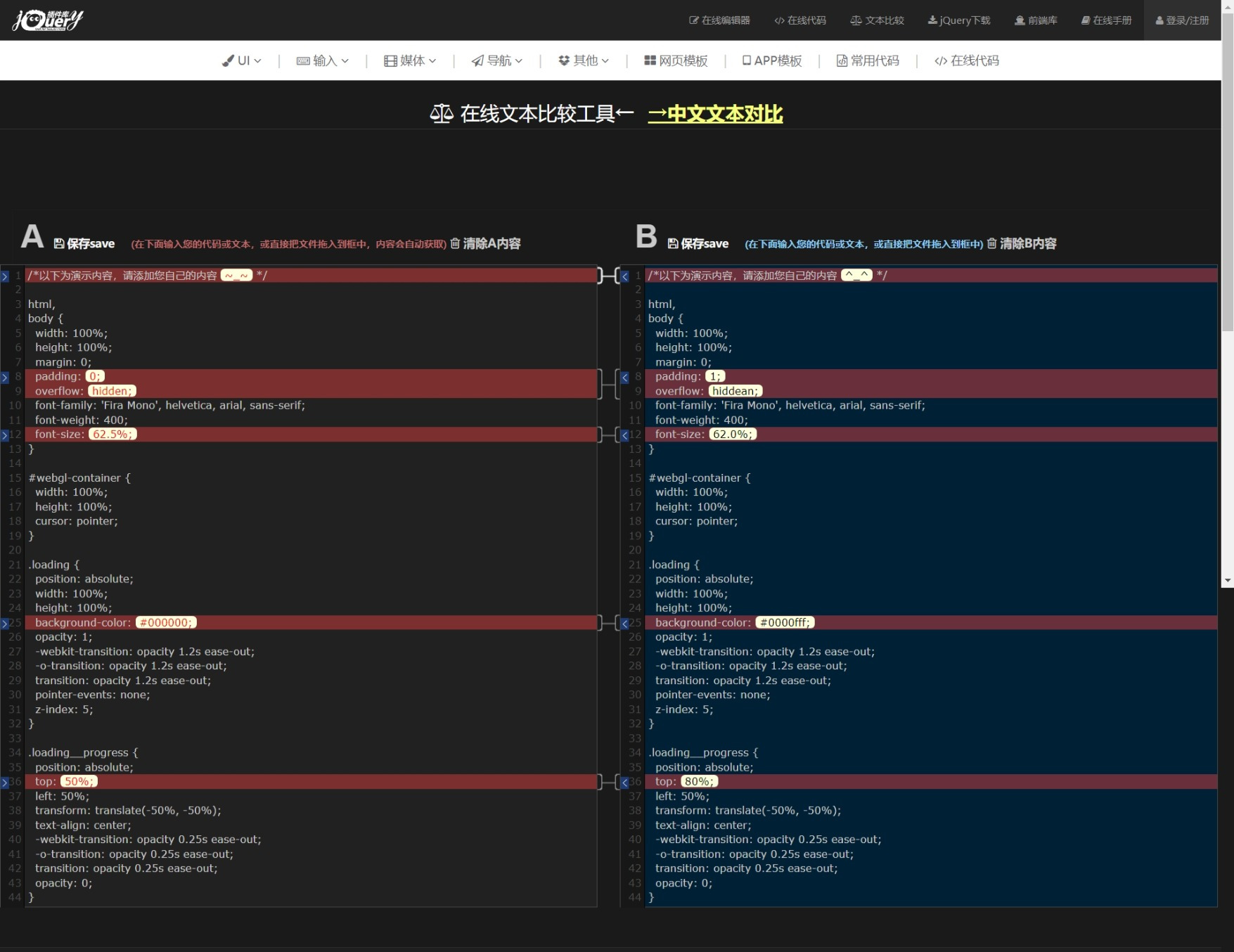Merge top line 36 from A to B
This screenshot has height=952, width=1234.
[5, 783]
